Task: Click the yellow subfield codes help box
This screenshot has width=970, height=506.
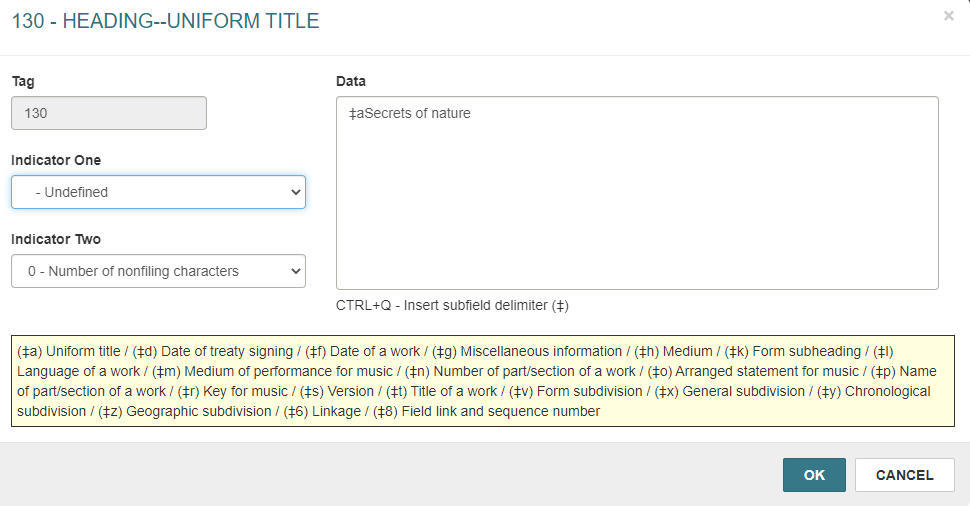Action: click(483, 381)
